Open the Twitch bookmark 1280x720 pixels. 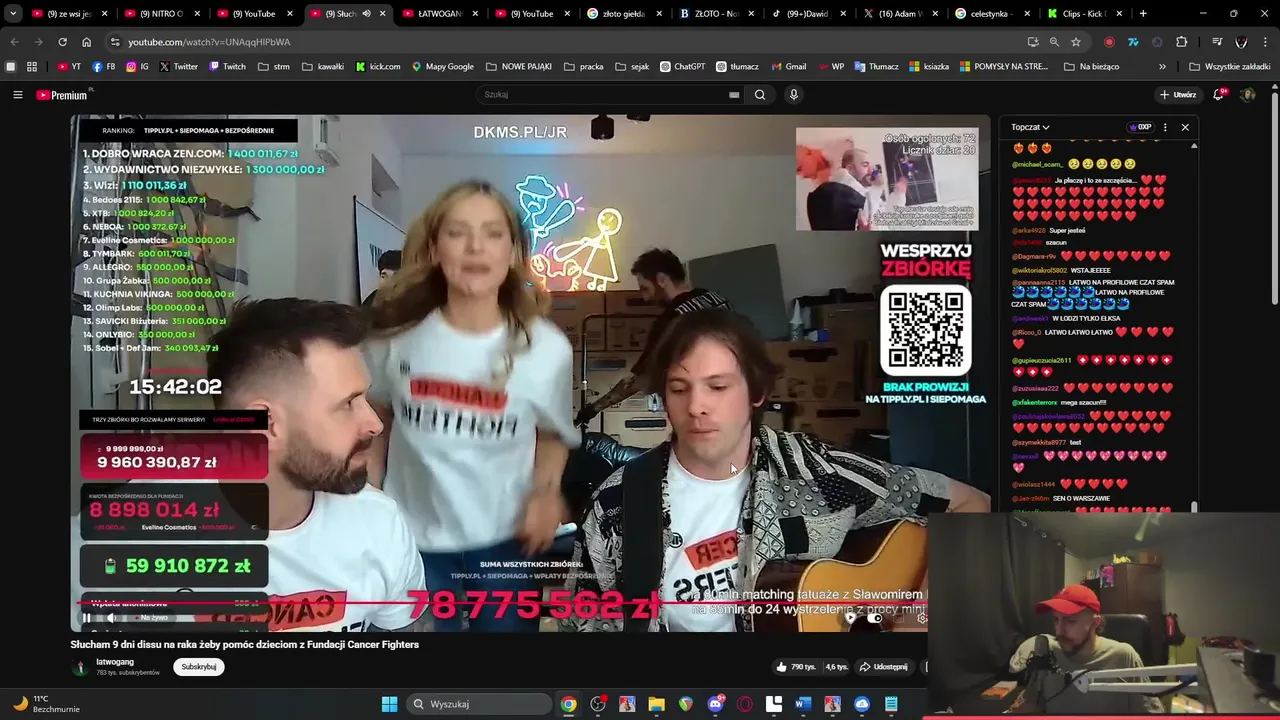pos(228,67)
